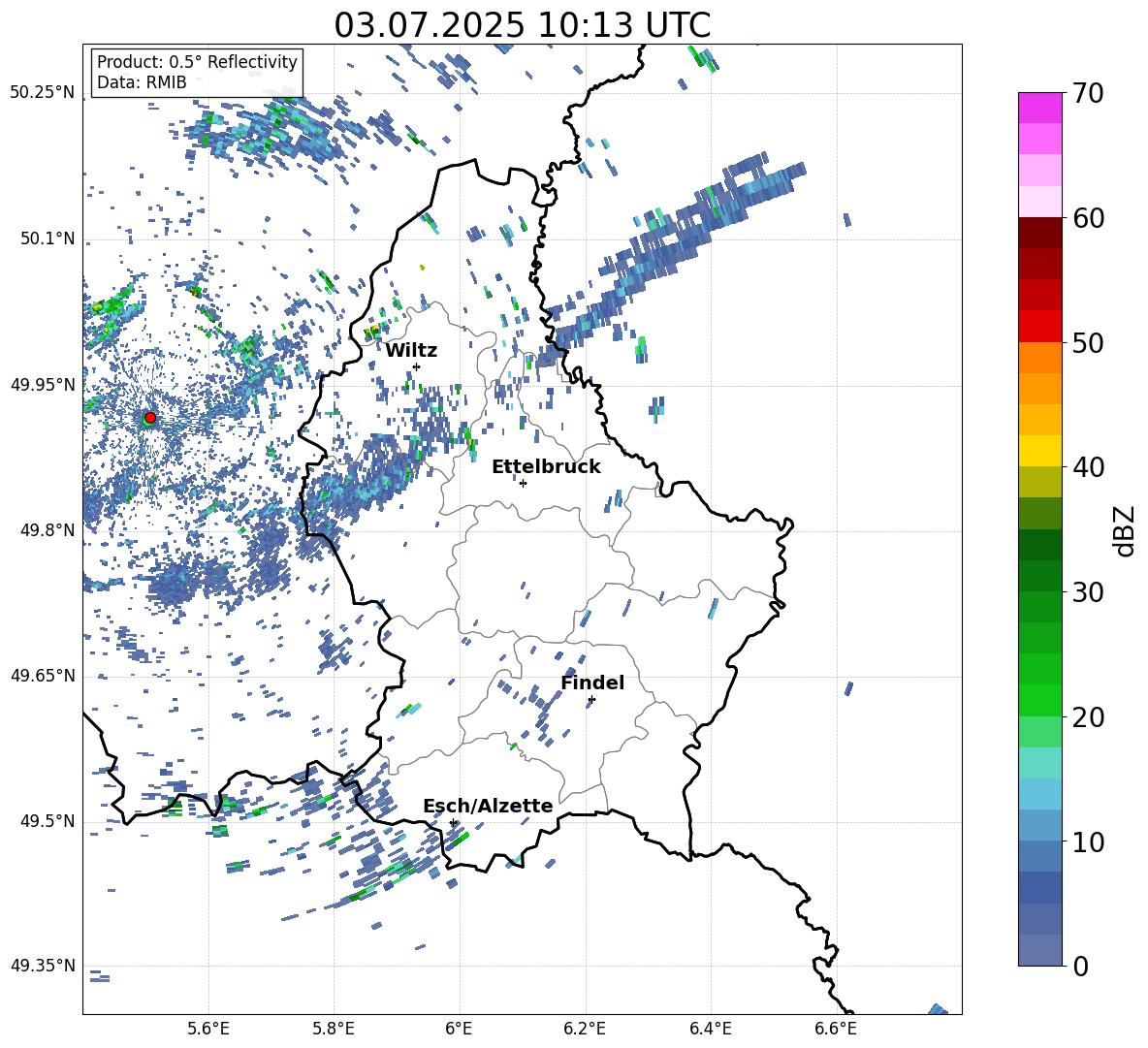Click the 20 colorbar tick value
The image size is (1148, 1048).
(x=1088, y=717)
